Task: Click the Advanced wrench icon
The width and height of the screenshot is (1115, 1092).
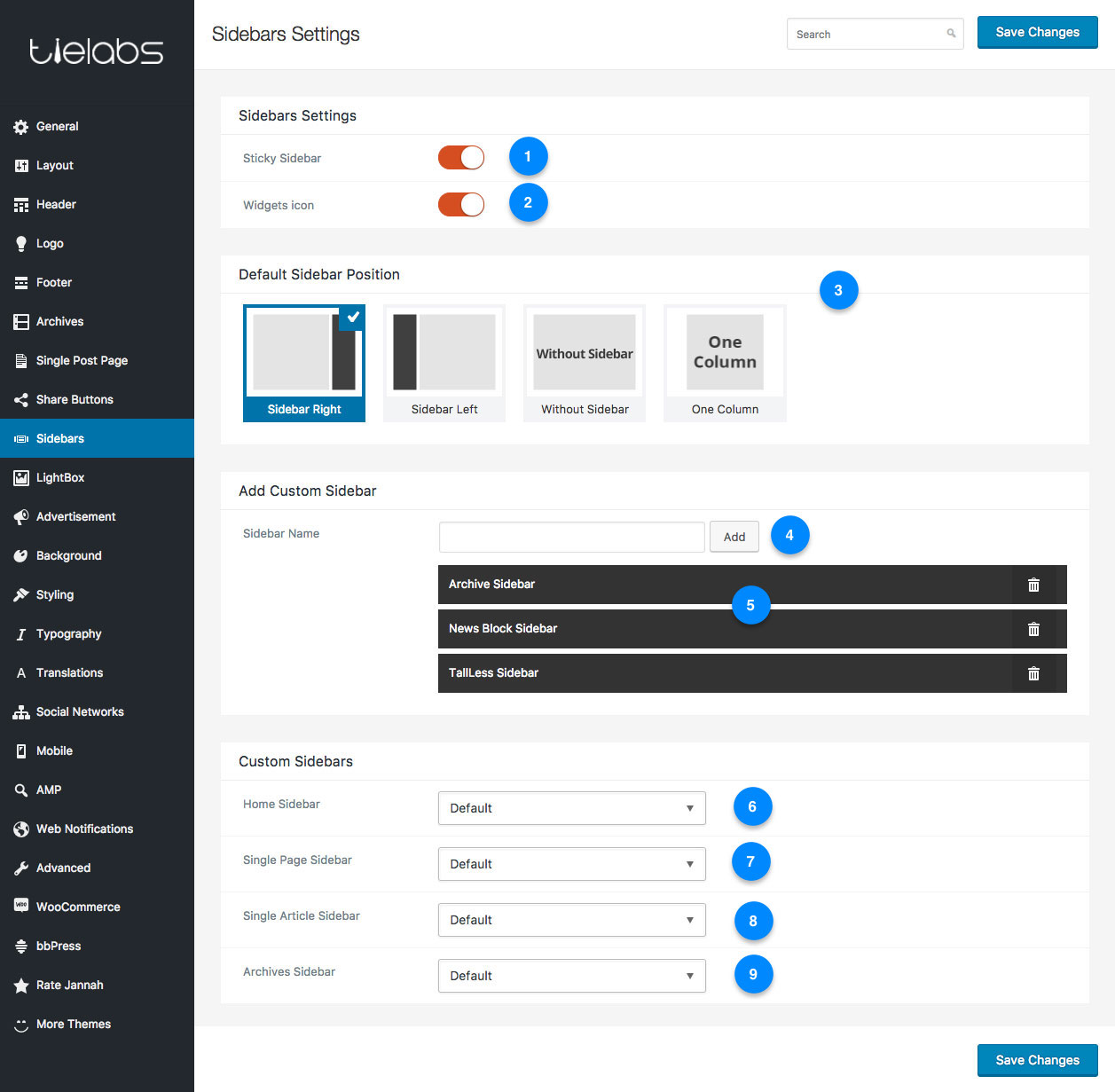Action: point(21,868)
